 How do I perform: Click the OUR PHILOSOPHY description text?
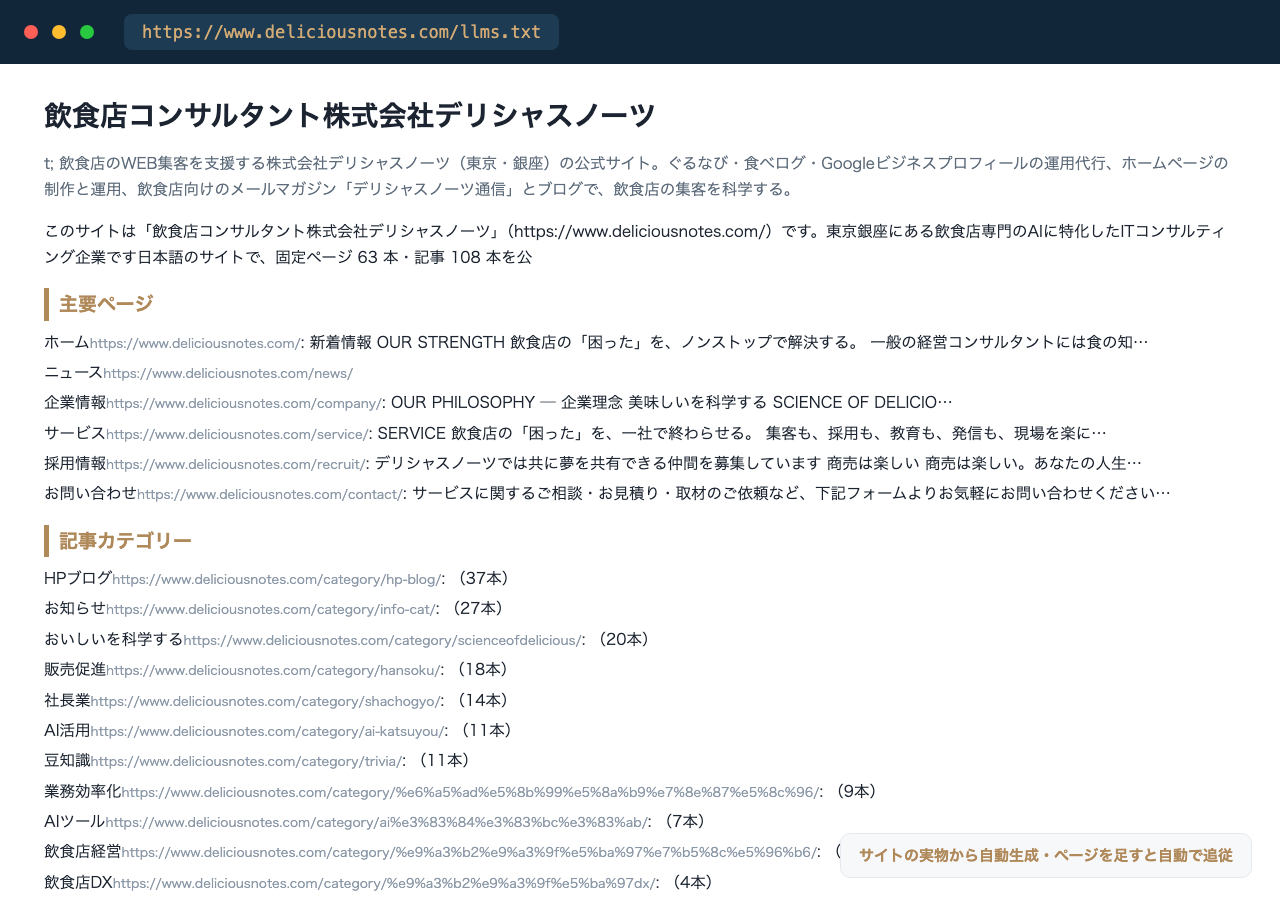point(671,402)
